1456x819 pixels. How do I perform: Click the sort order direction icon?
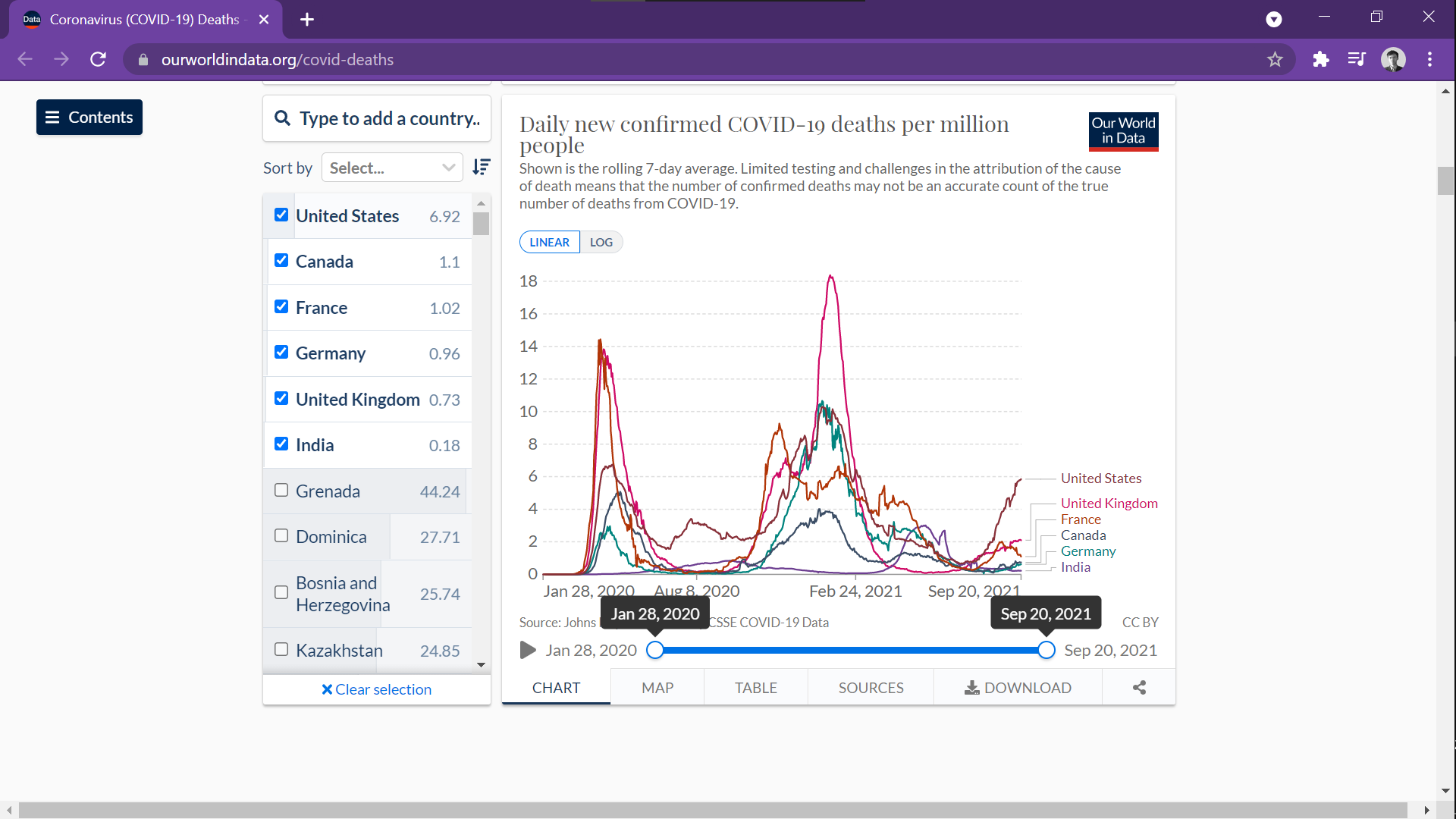(482, 168)
